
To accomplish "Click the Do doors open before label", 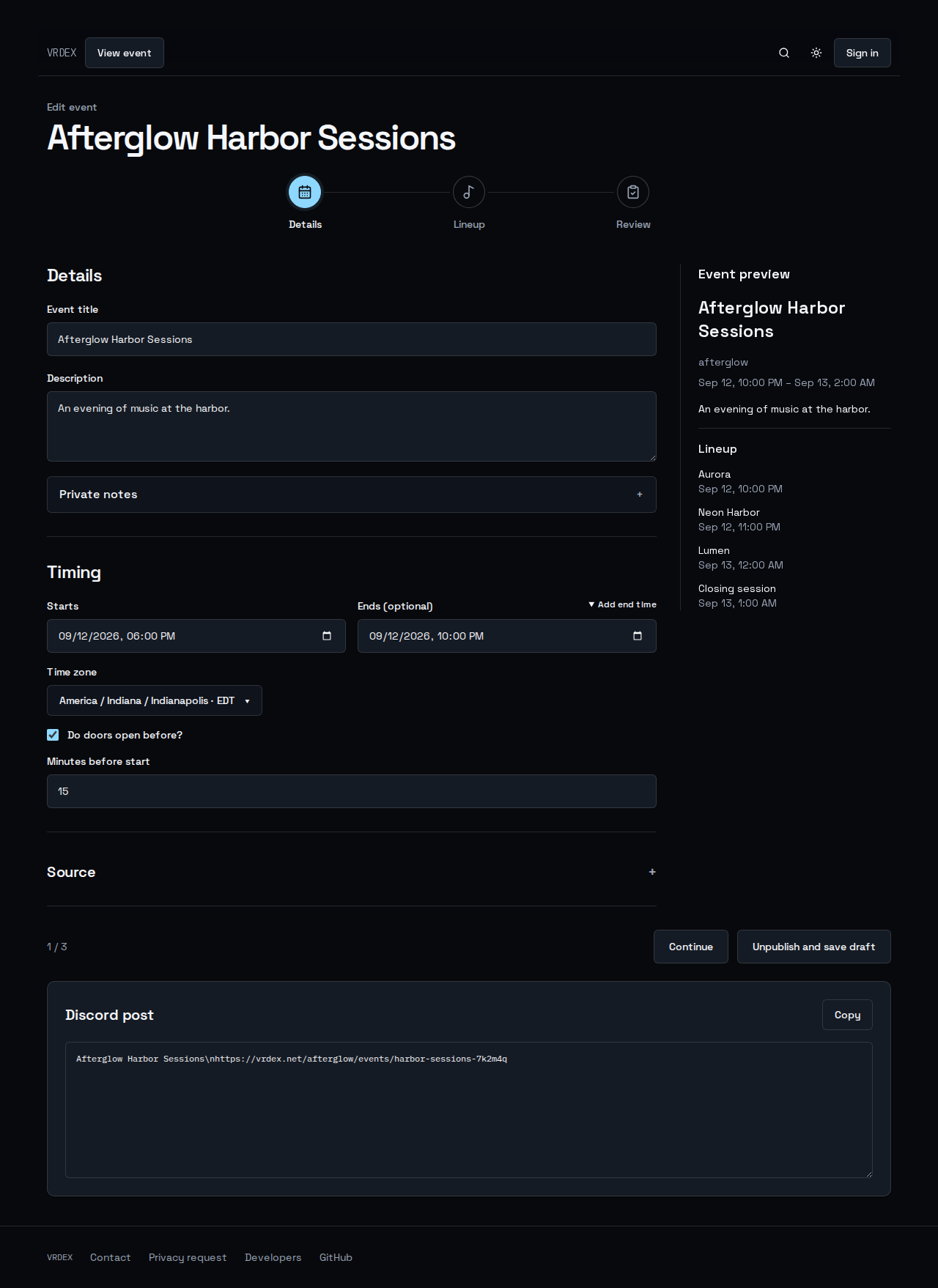I will click(125, 735).
